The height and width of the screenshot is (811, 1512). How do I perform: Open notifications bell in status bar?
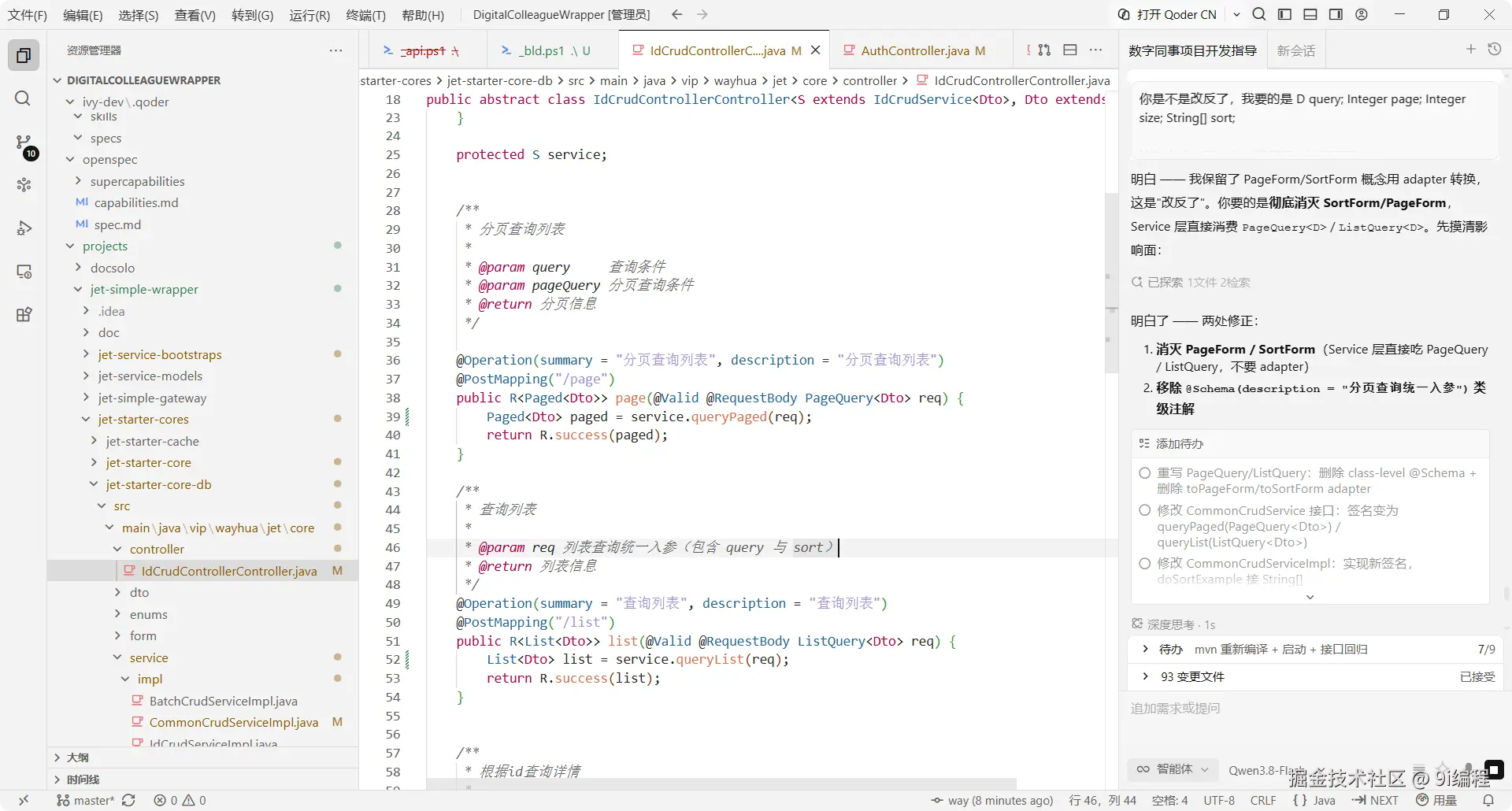[x=1488, y=800]
